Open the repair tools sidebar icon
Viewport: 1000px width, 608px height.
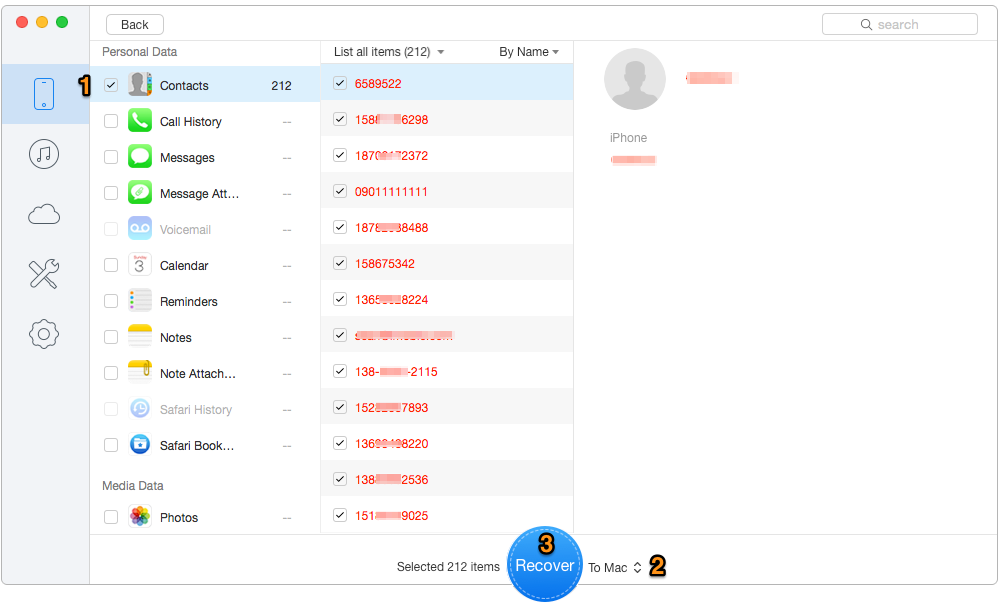pyautogui.click(x=44, y=274)
